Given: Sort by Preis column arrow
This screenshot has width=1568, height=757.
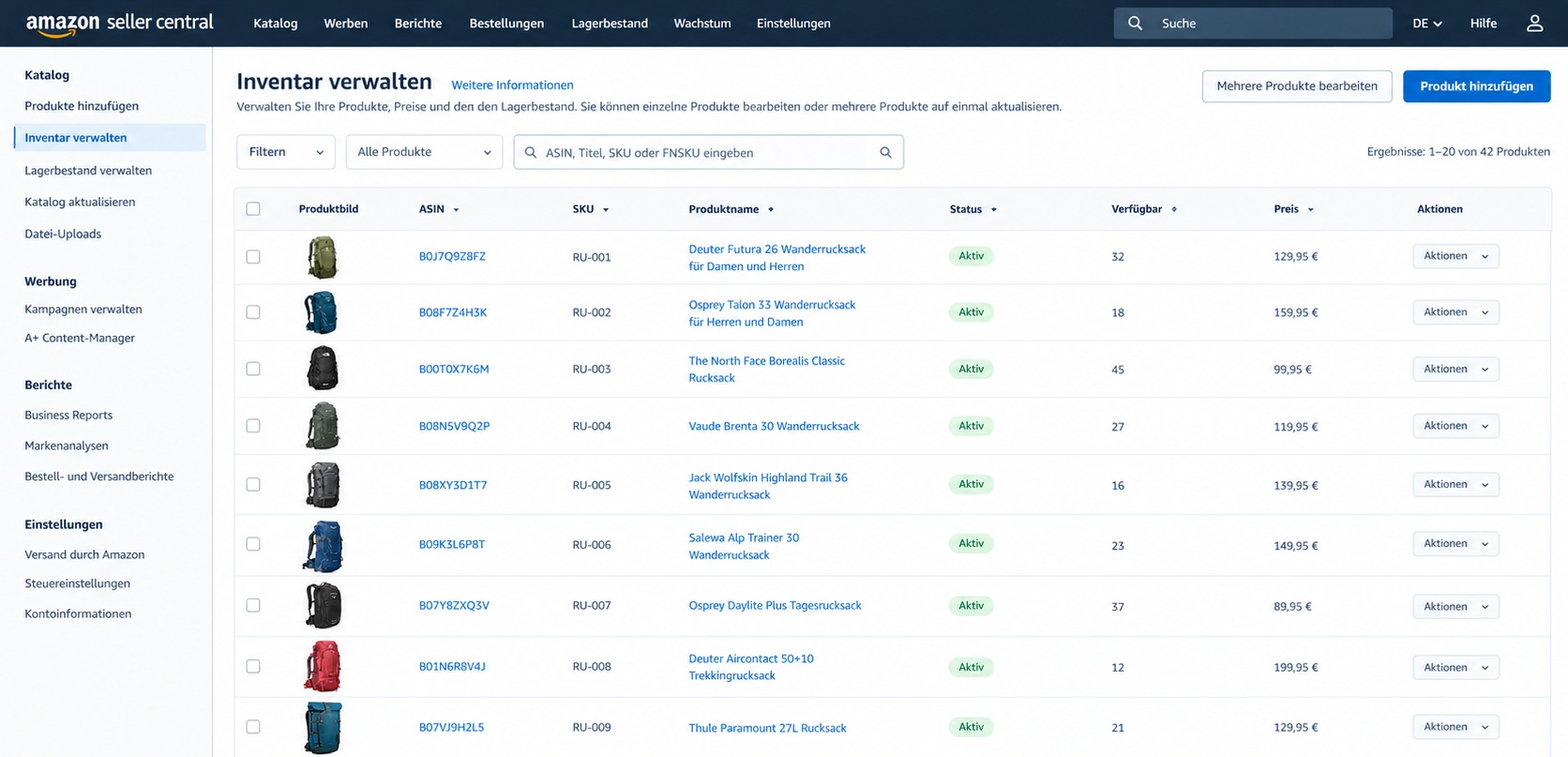Looking at the screenshot, I should [1311, 210].
